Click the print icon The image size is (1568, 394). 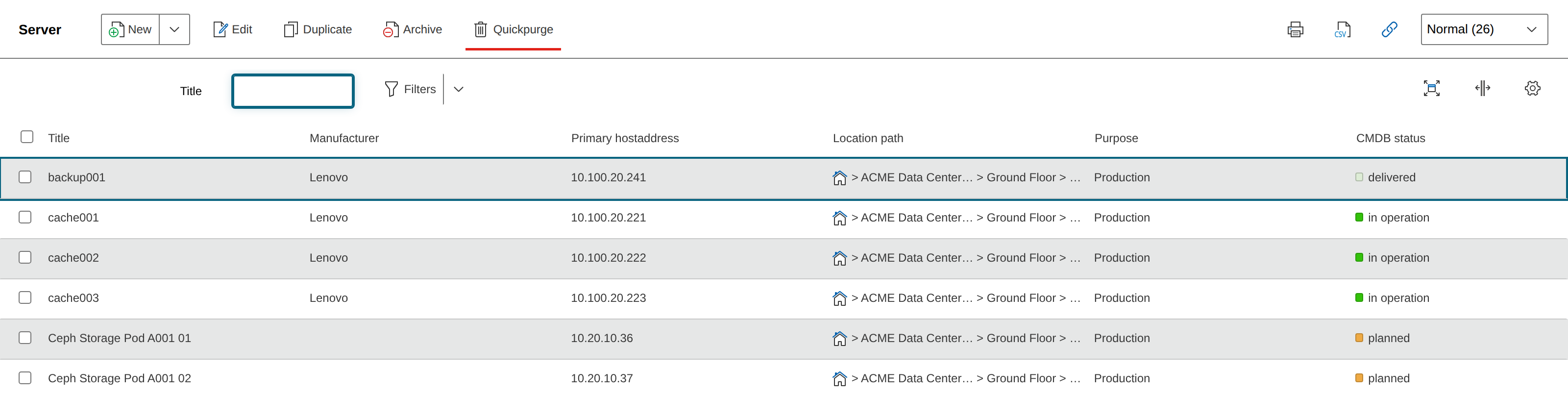(x=1295, y=29)
